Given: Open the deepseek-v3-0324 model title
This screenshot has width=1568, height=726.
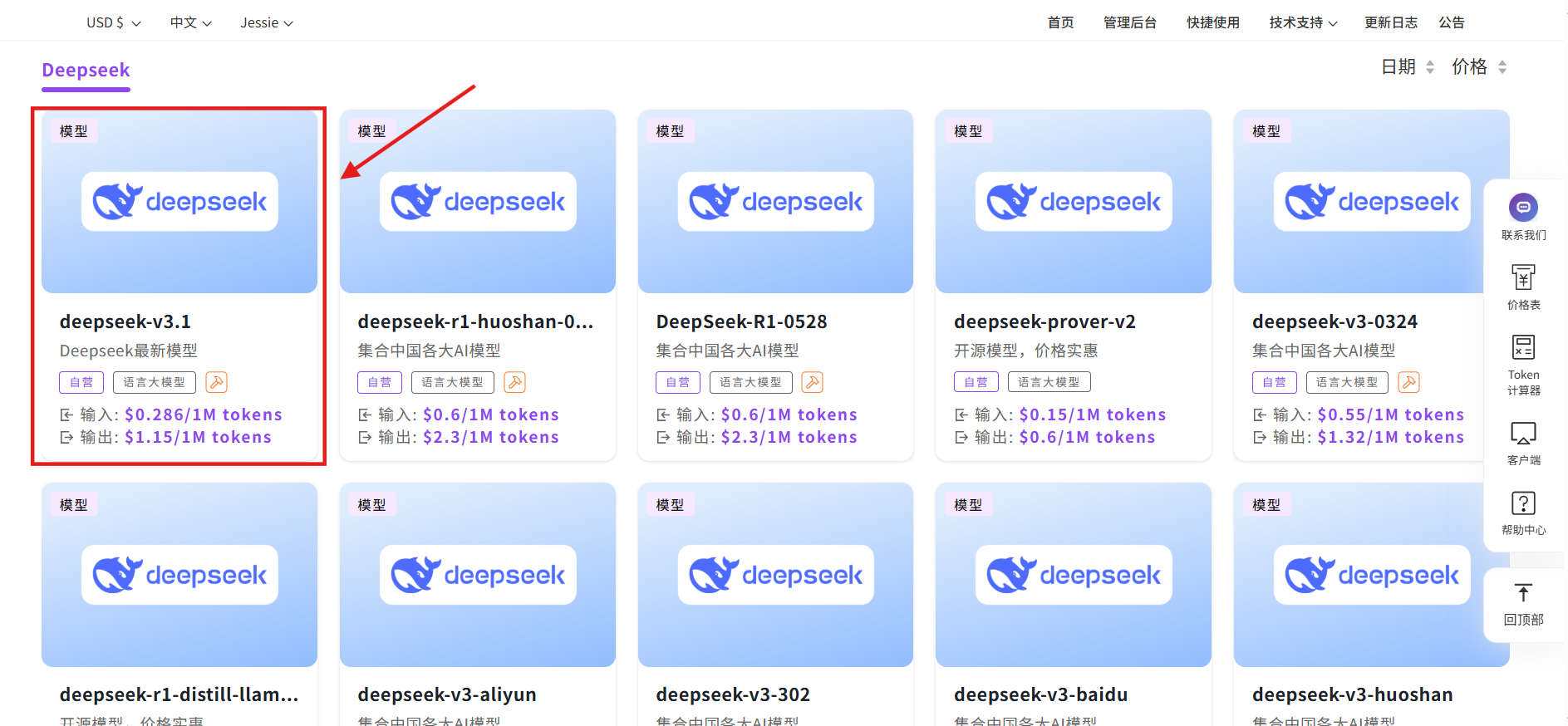Looking at the screenshot, I should (1335, 321).
